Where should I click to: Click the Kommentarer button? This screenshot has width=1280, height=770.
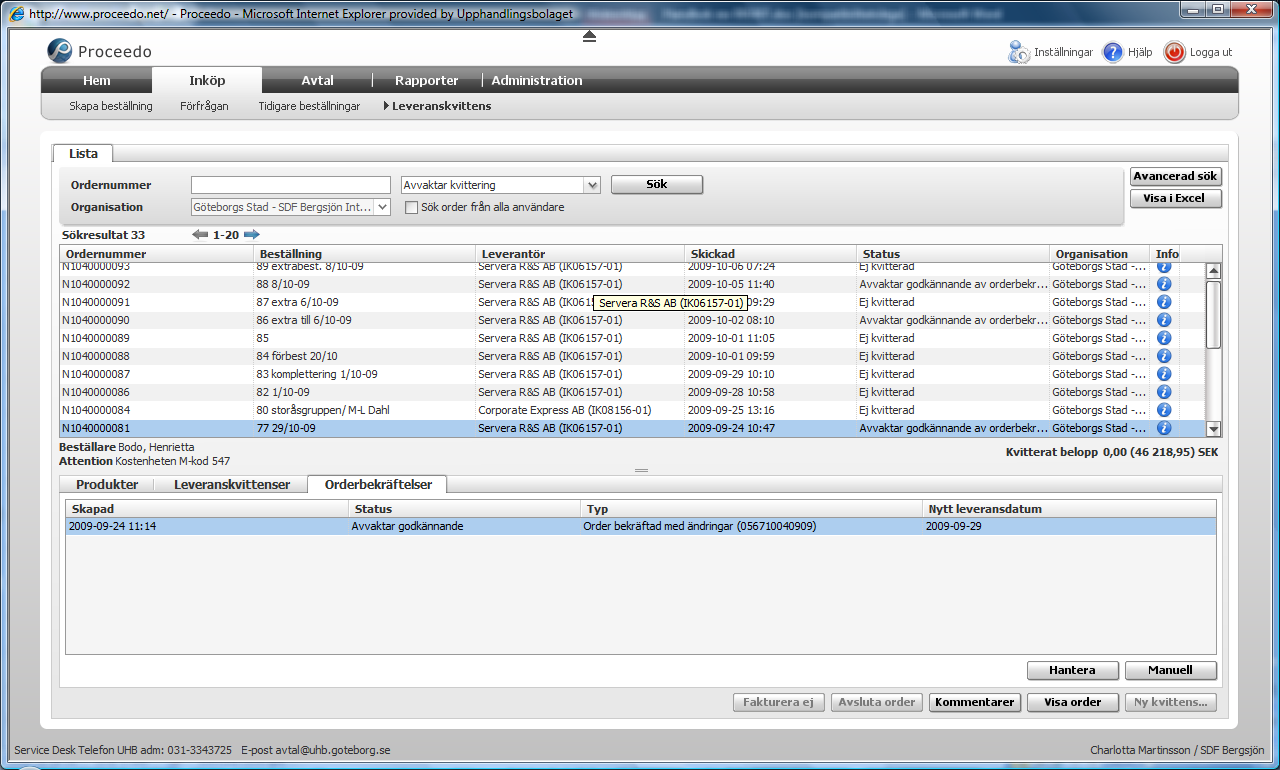tap(975, 702)
